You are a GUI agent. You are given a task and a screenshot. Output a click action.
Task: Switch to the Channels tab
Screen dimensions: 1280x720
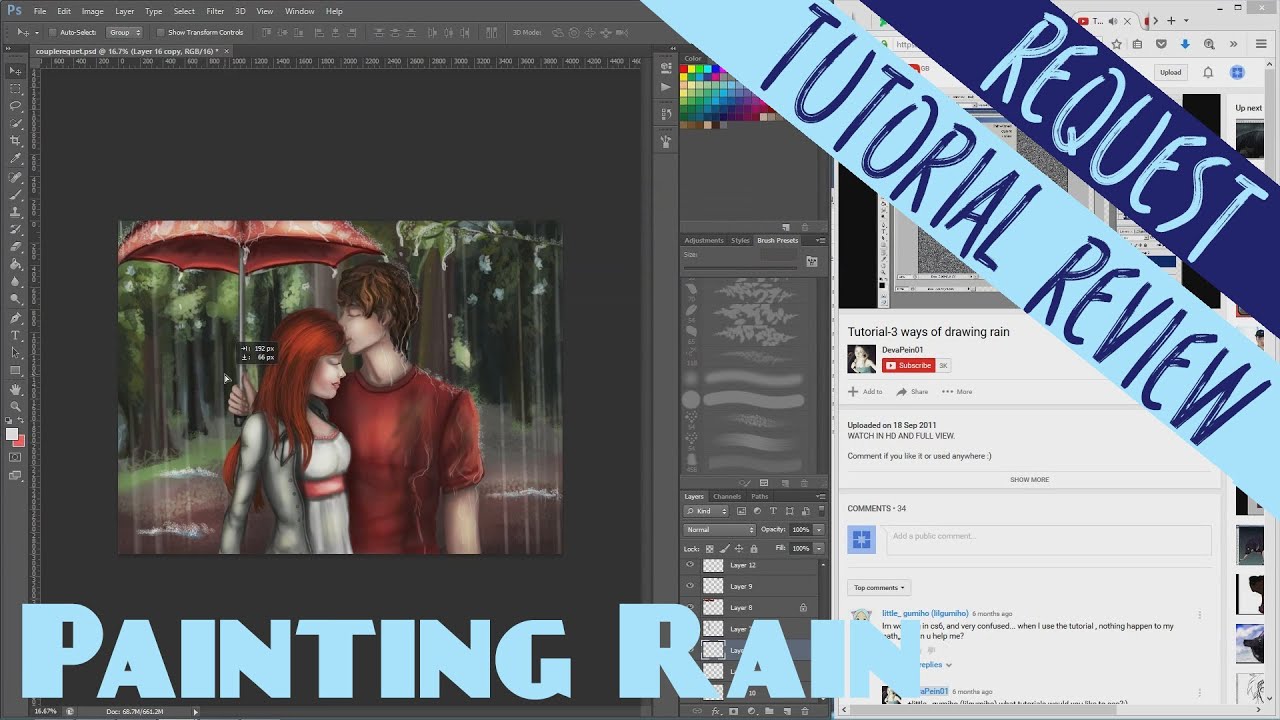pyautogui.click(x=727, y=496)
